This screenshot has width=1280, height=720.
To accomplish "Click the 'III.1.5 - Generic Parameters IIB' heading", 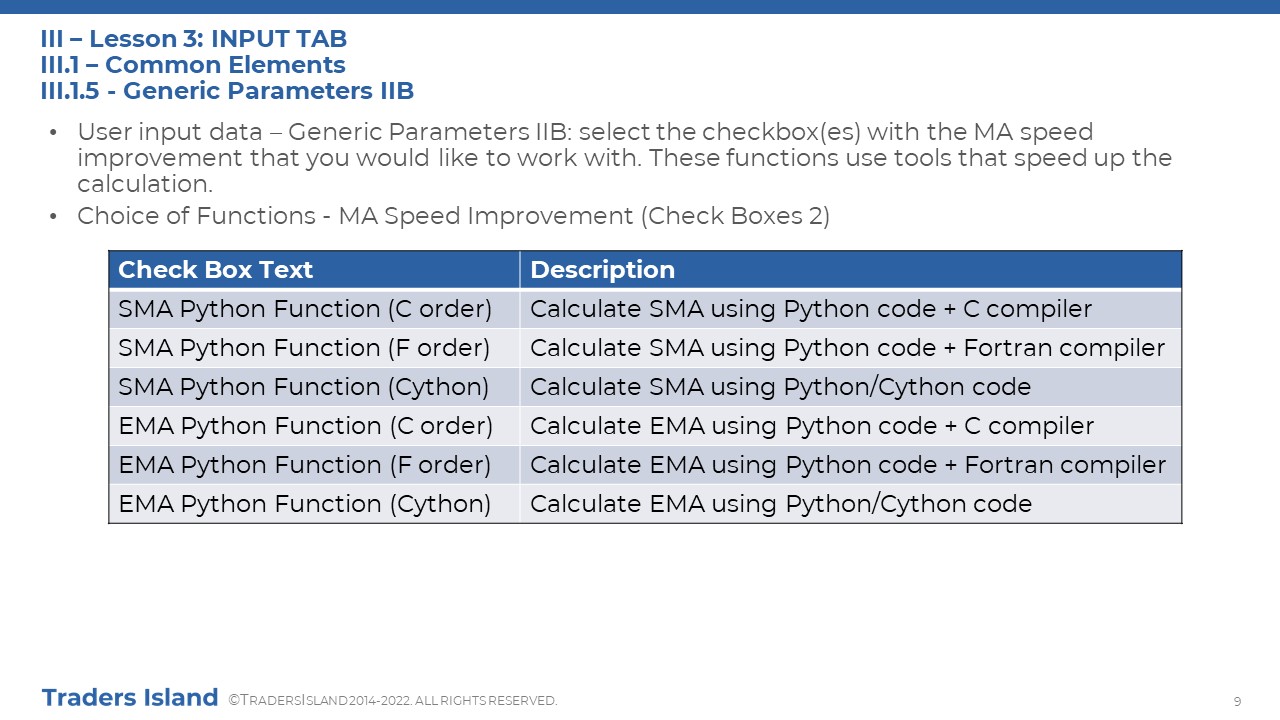I will 227,91.
